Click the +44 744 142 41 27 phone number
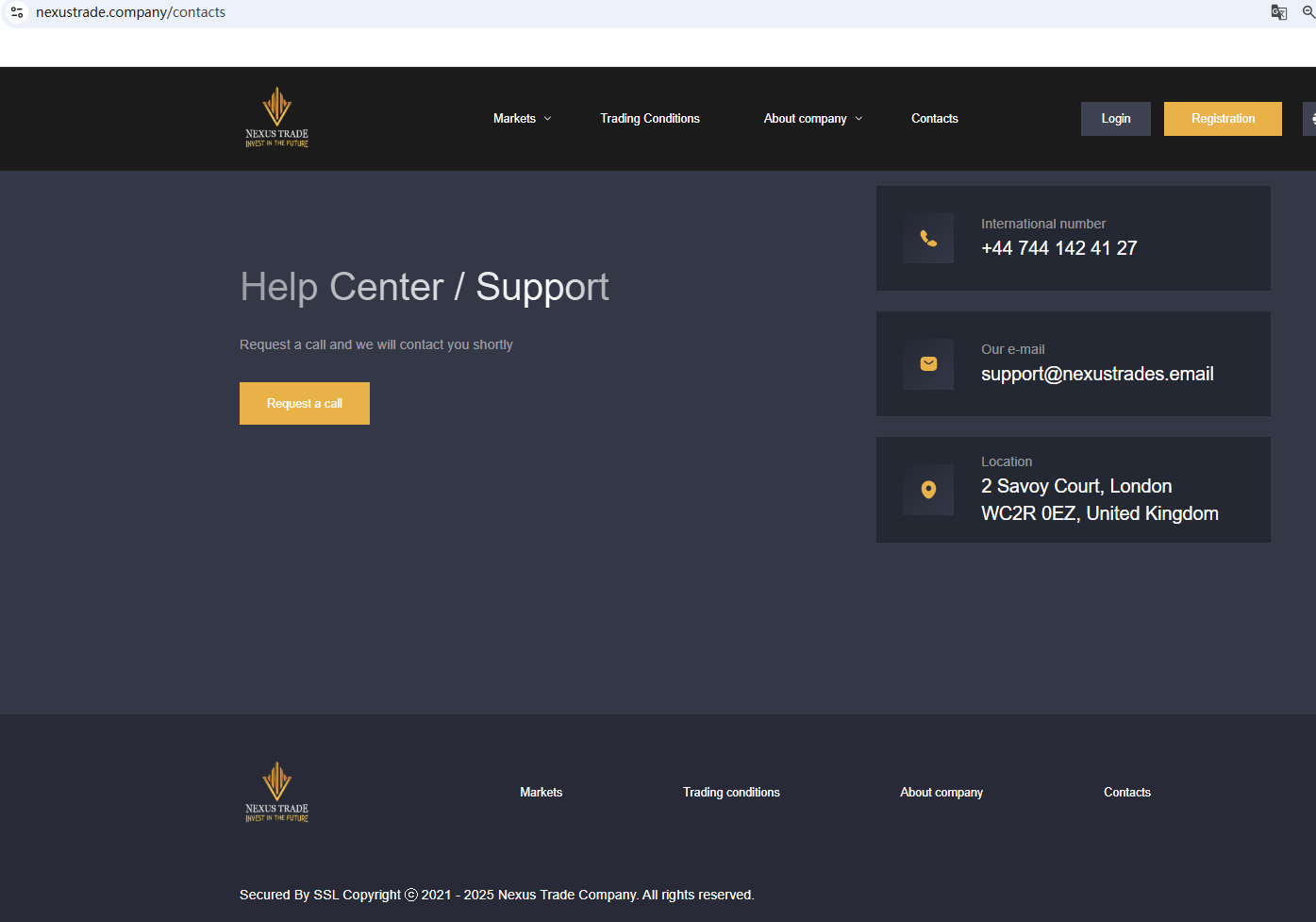The image size is (1316, 922). click(1058, 248)
